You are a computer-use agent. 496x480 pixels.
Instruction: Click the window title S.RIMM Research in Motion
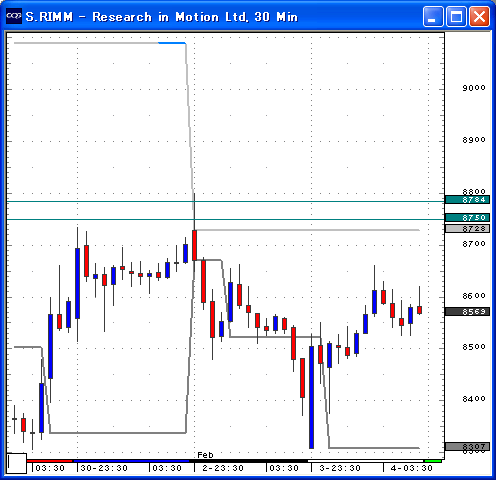pos(162,17)
